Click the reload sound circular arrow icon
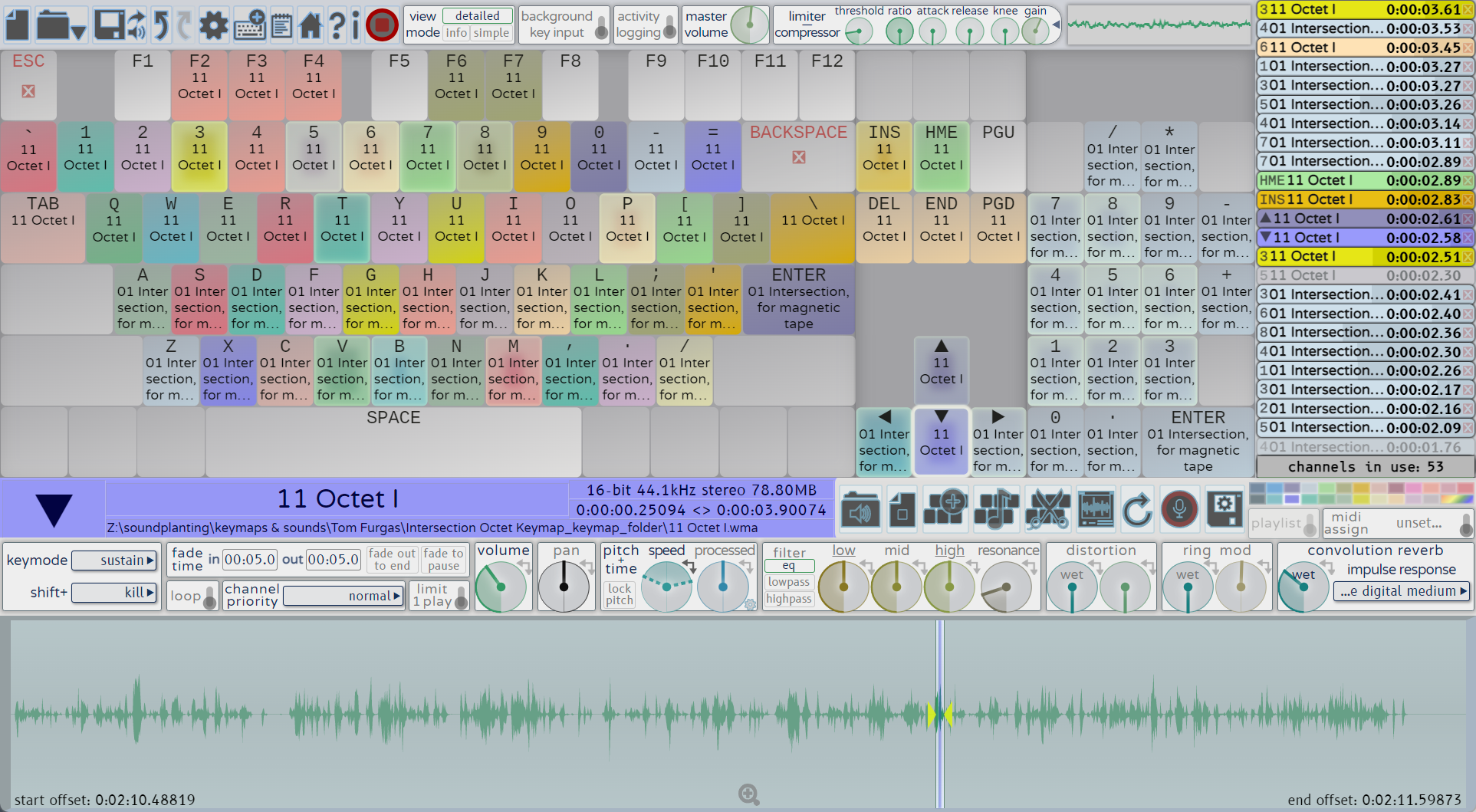The image size is (1476, 812). (x=1137, y=509)
